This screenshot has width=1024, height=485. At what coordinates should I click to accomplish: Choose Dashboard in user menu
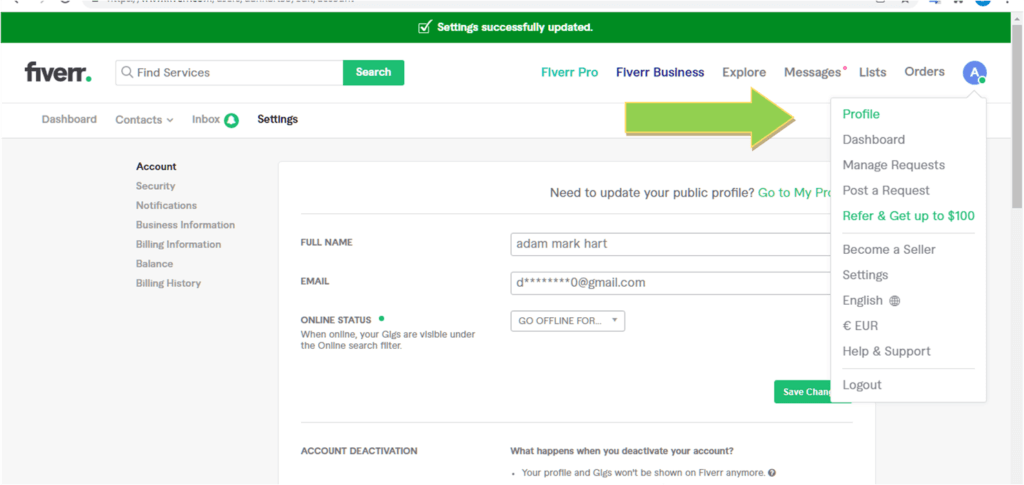coord(873,140)
